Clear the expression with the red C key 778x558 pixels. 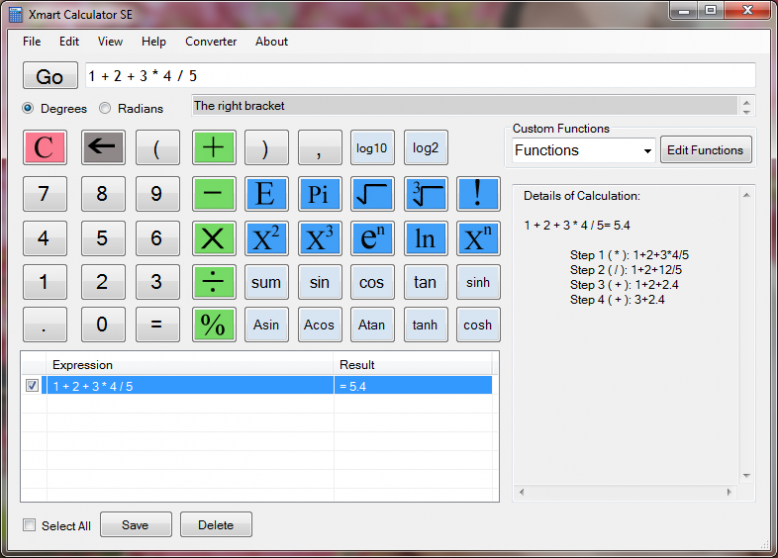(45, 147)
